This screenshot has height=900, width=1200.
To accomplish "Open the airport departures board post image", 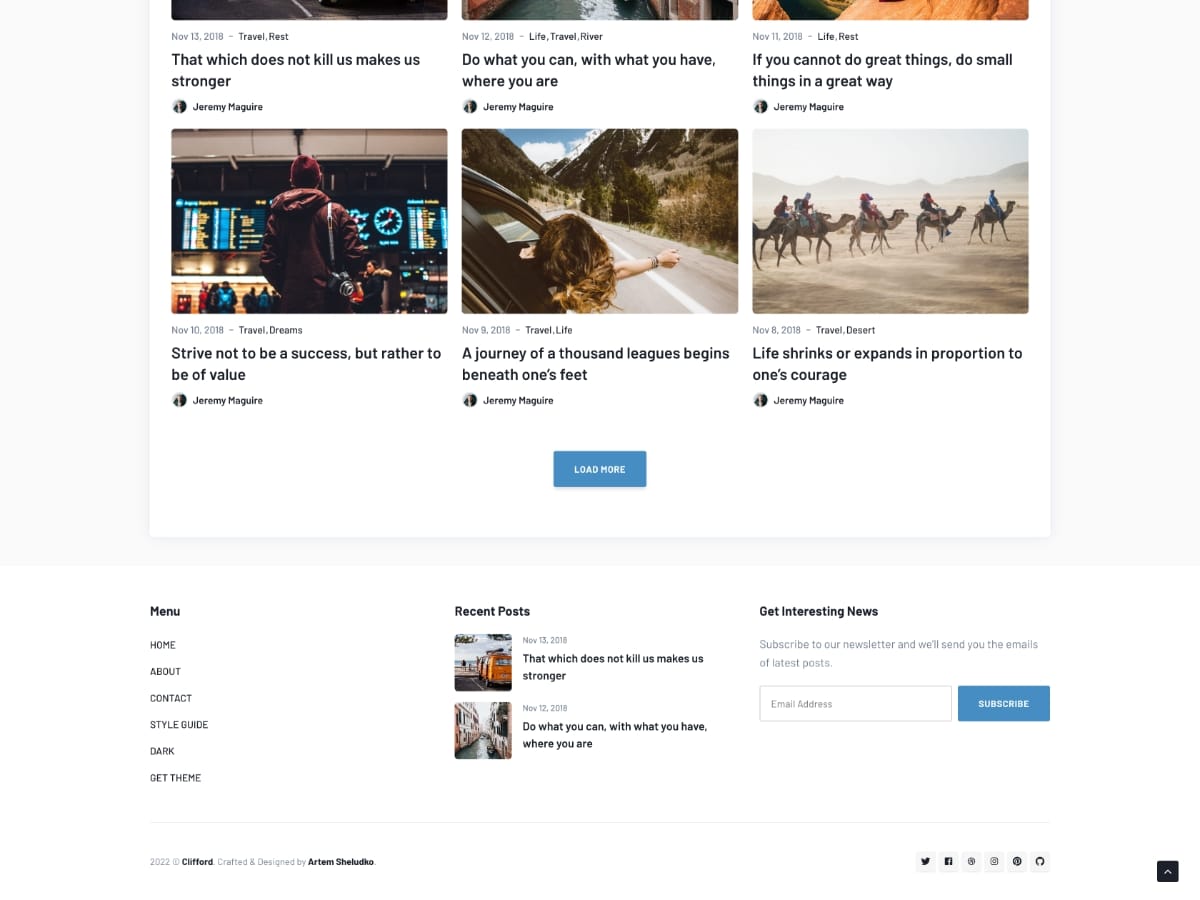I will click(x=309, y=221).
